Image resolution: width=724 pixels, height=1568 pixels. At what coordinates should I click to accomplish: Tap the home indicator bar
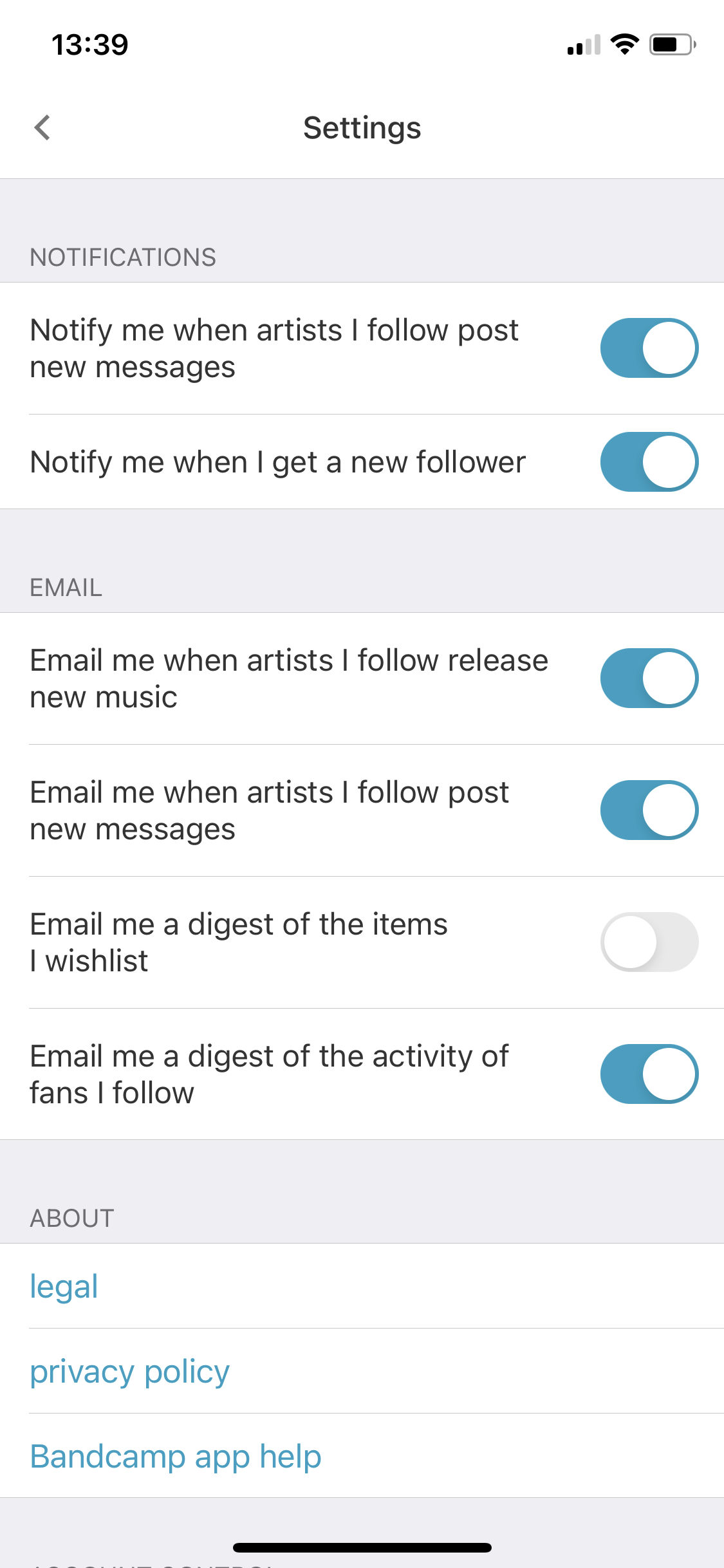pos(362,1547)
